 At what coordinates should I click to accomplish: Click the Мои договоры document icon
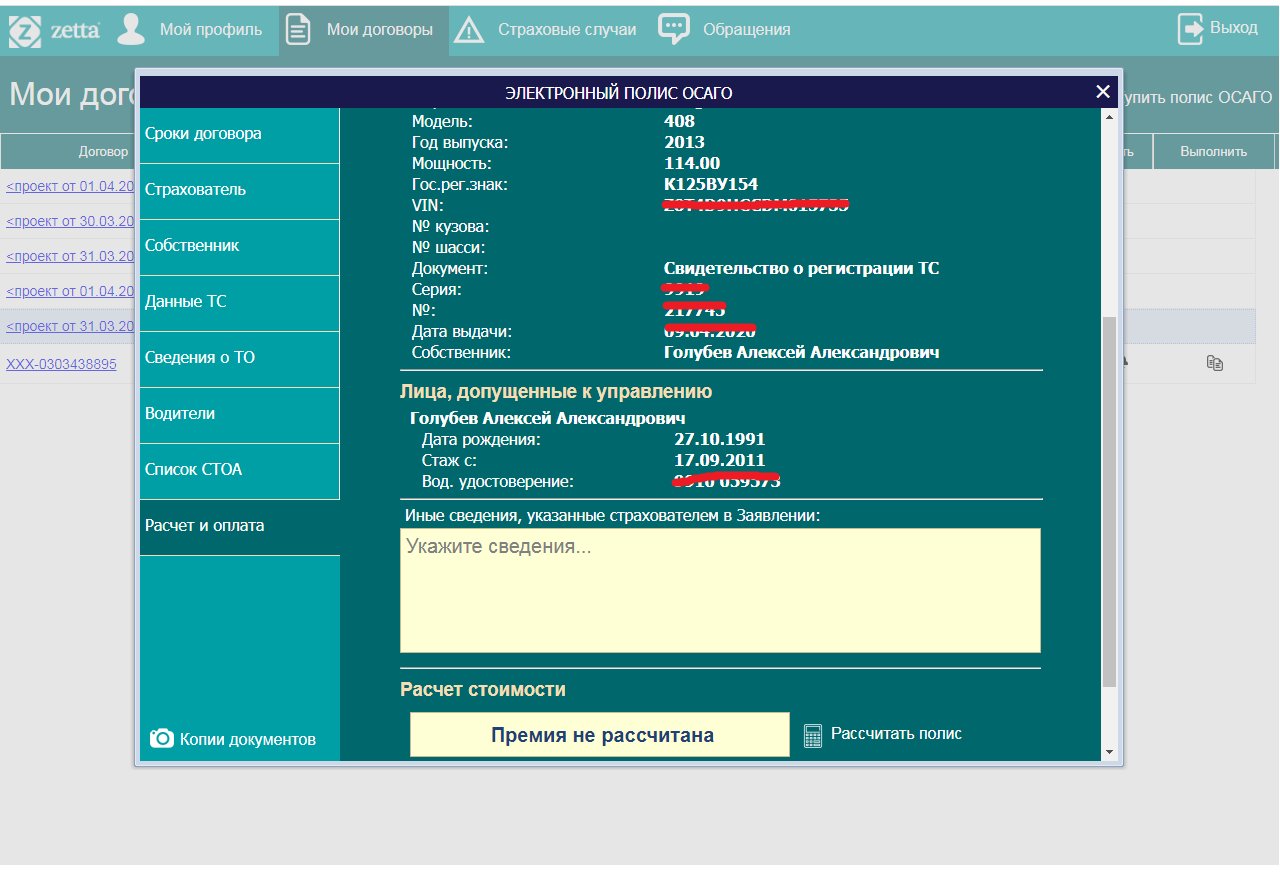(x=298, y=29)
